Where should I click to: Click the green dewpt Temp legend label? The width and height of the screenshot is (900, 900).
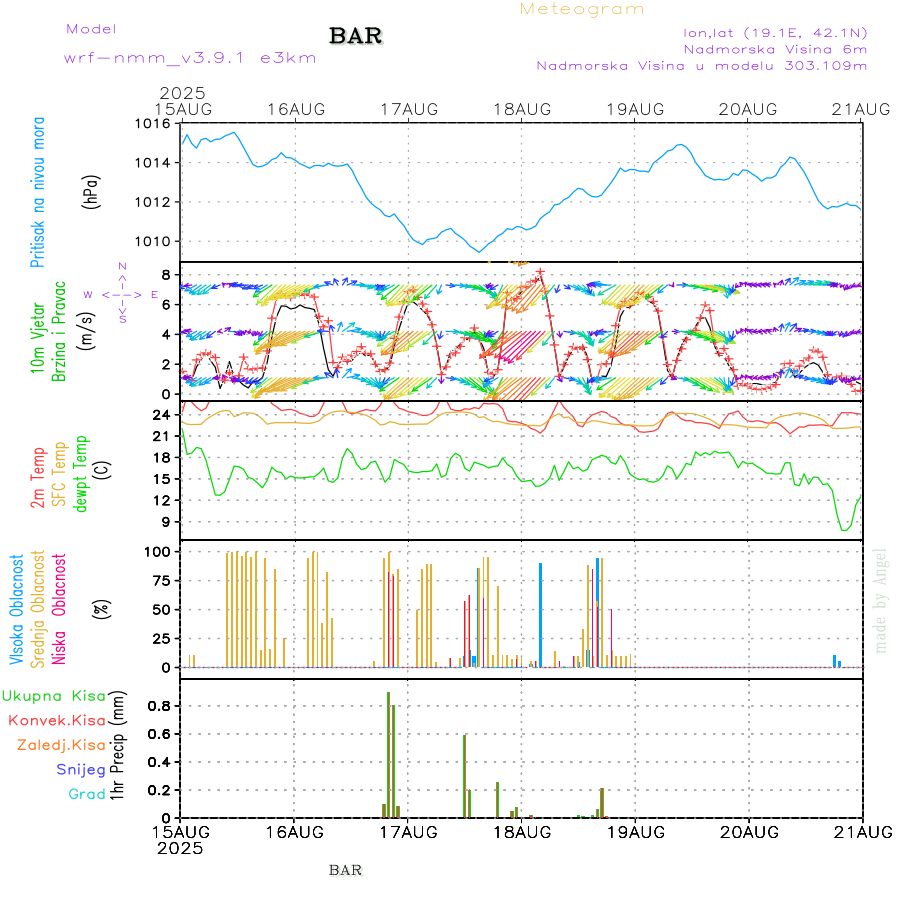click(x=82, y=472)
